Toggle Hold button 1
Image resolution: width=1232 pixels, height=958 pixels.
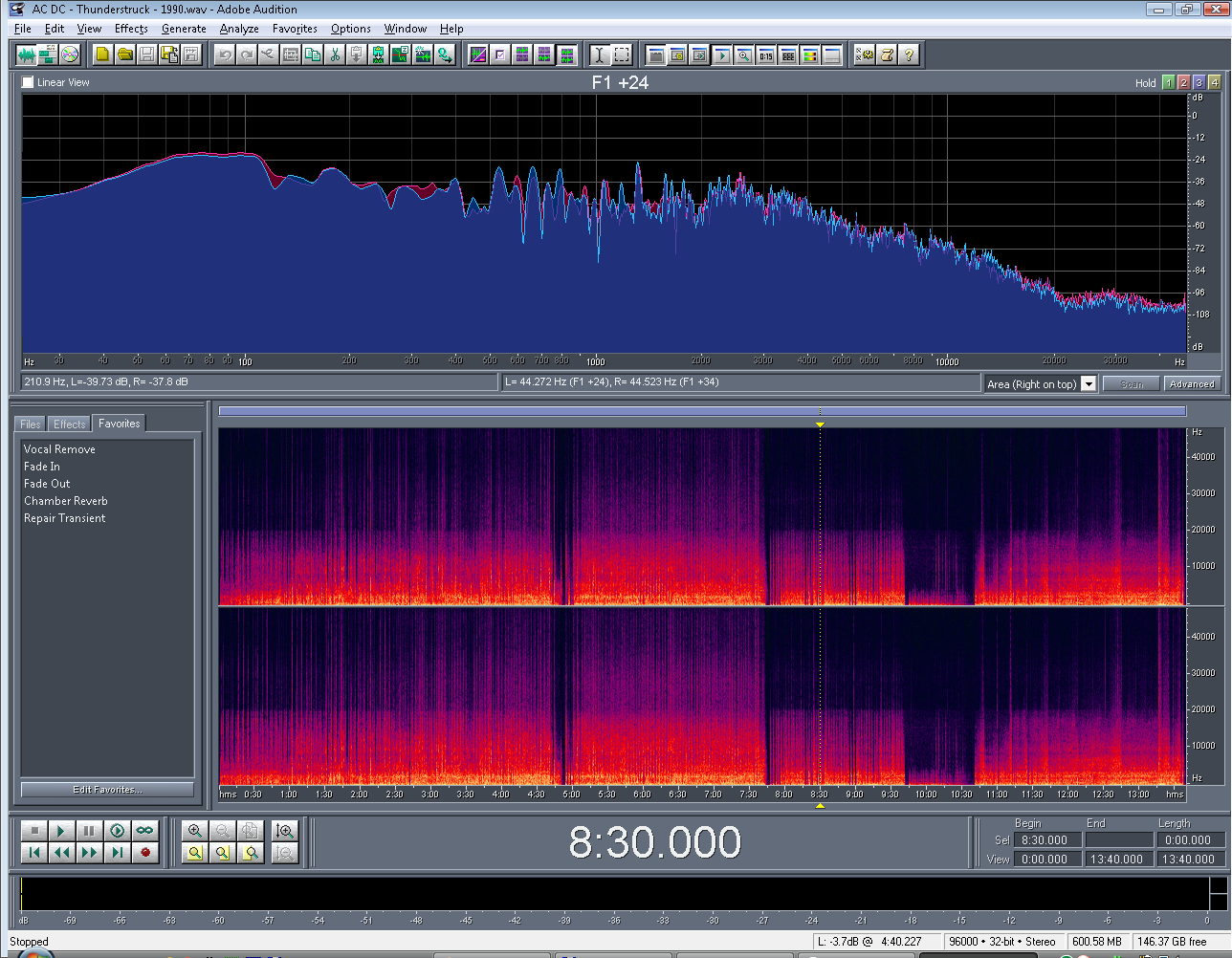point(1168,82)
